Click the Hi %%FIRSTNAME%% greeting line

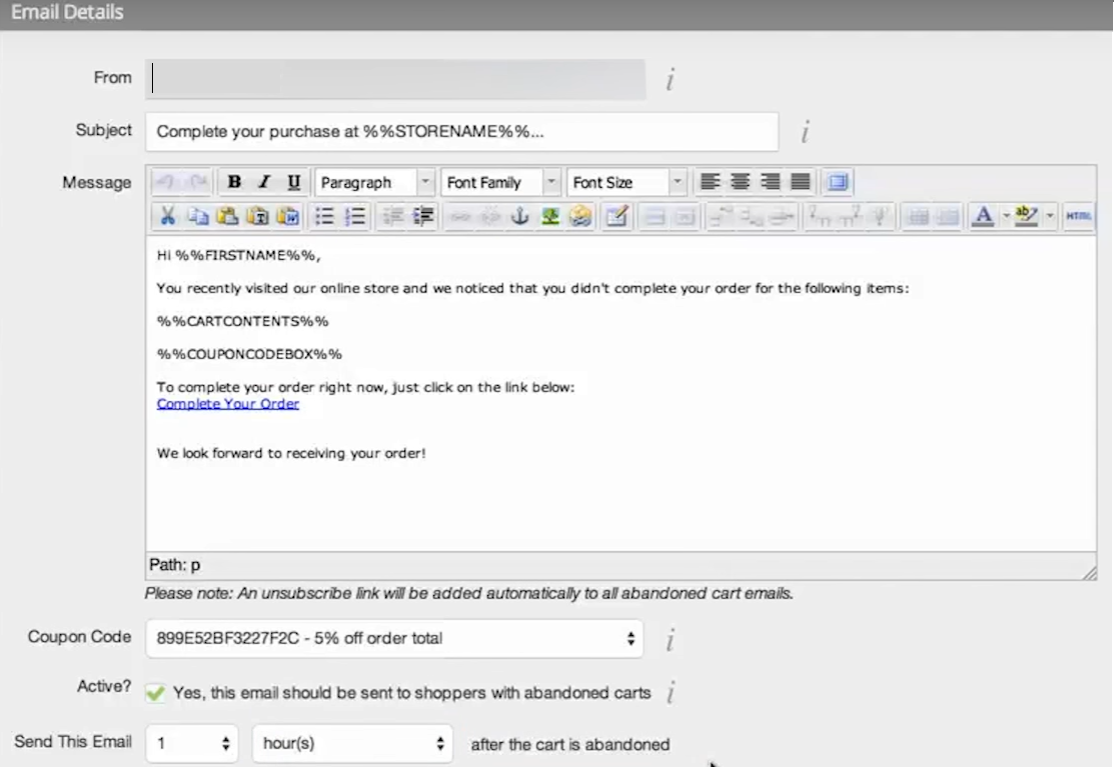point(239,255)
